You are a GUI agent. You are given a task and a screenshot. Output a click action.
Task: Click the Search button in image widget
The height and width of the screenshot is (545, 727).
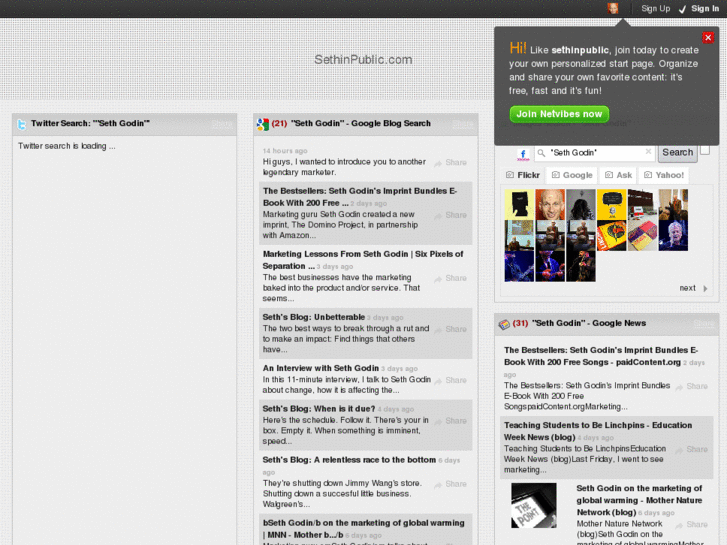click(677, 153)
